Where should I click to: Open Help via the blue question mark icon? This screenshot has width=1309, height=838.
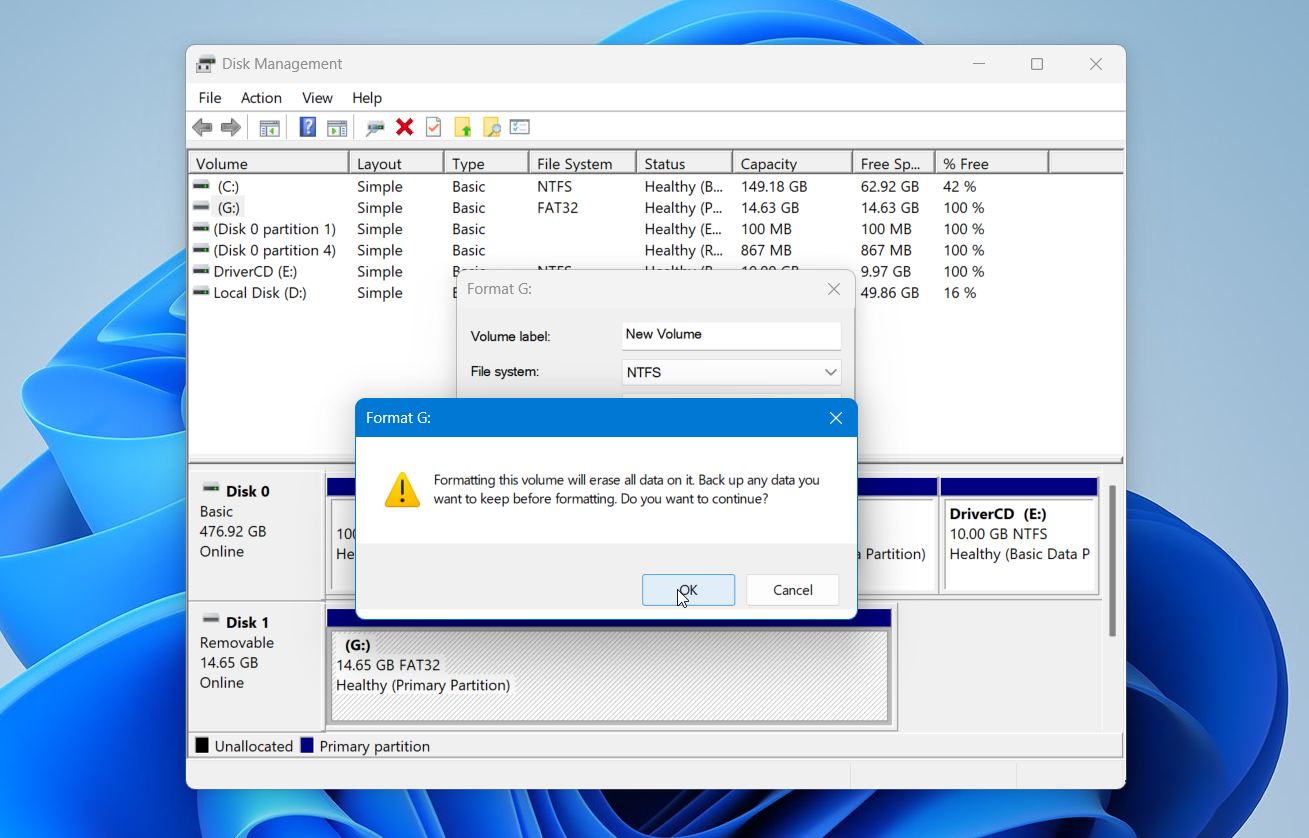308,127
